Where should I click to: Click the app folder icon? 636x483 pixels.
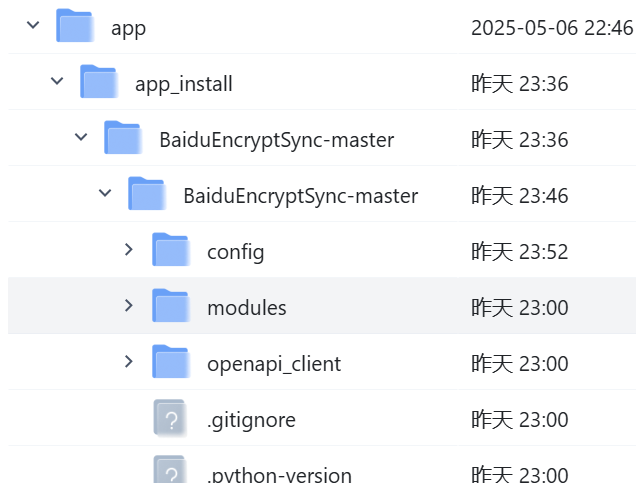pyautogui.click(x=74, y=27)
